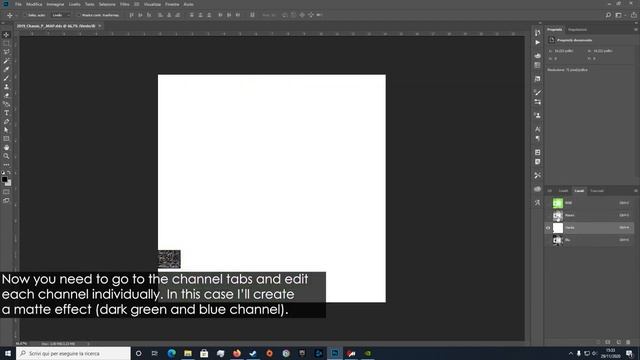Select the Rectangular Marquee tool
Screen dimensions: 640x360
point(6,43)
